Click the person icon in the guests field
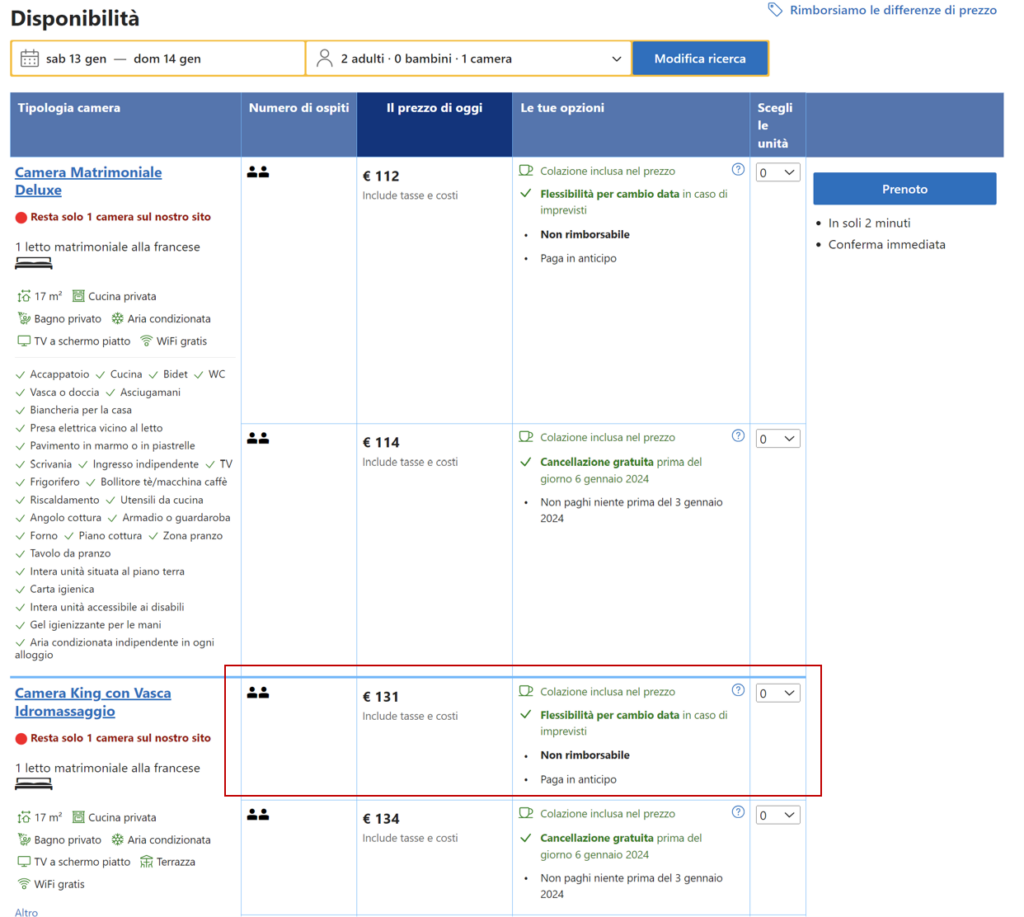Image resolution: width=1024 pixels, height=917 pixels. [x=324, y=58]
